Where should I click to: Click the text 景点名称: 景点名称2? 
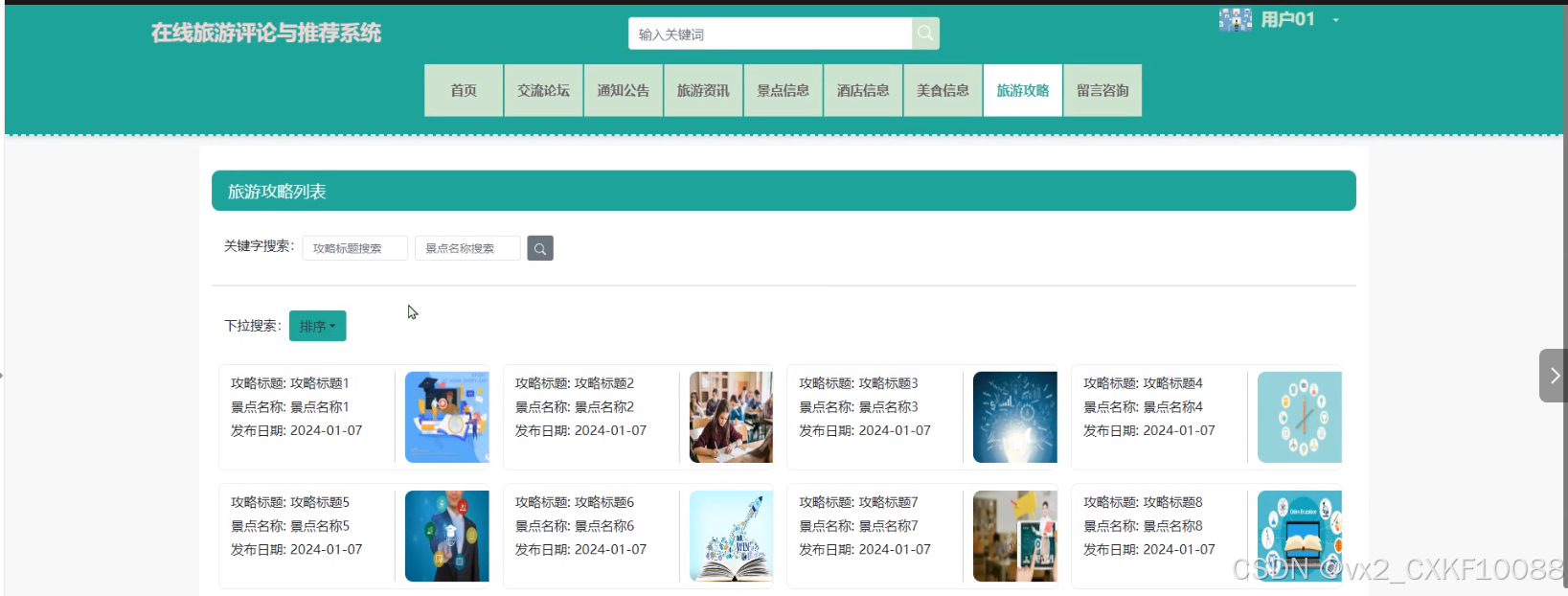coord(575,407)
